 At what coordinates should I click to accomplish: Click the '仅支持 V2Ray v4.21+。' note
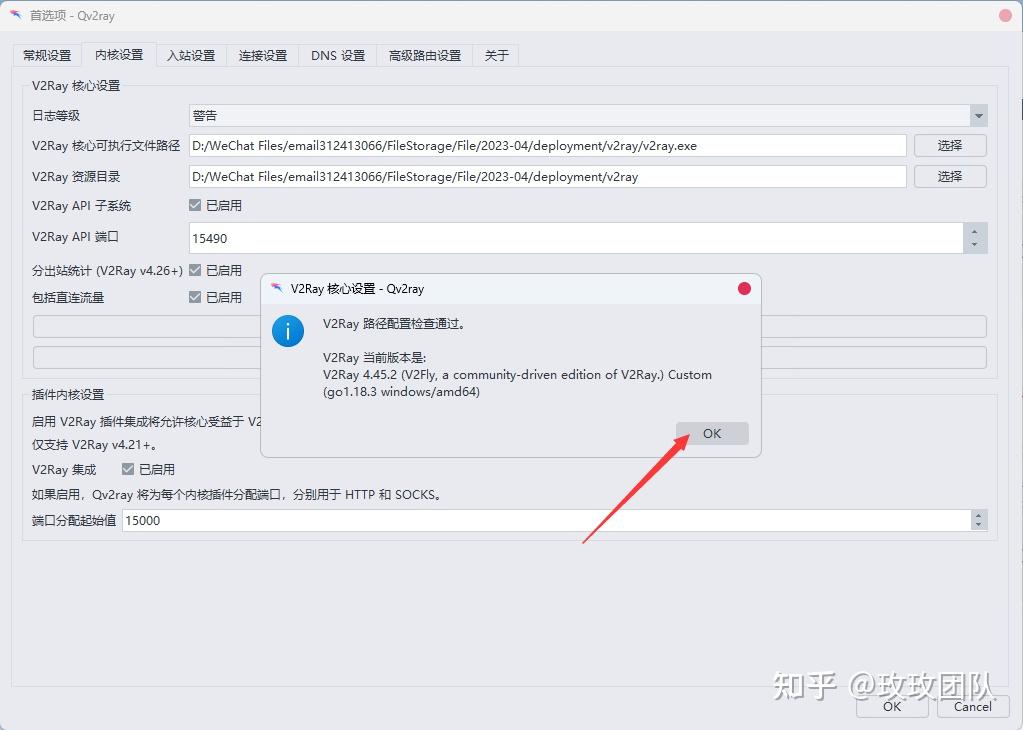(94, 445)
